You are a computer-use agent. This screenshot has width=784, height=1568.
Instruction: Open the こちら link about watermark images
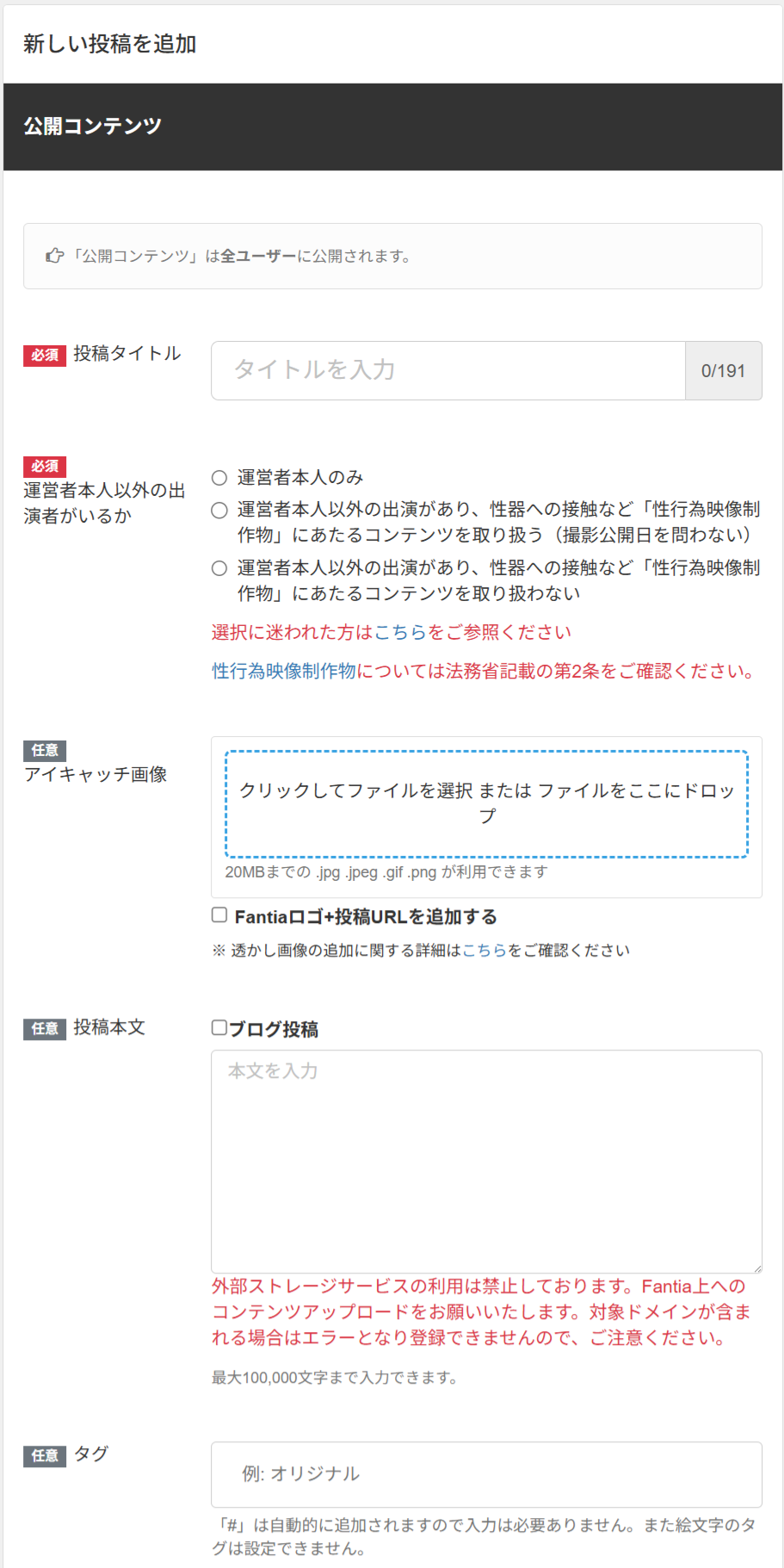point(485,950)
